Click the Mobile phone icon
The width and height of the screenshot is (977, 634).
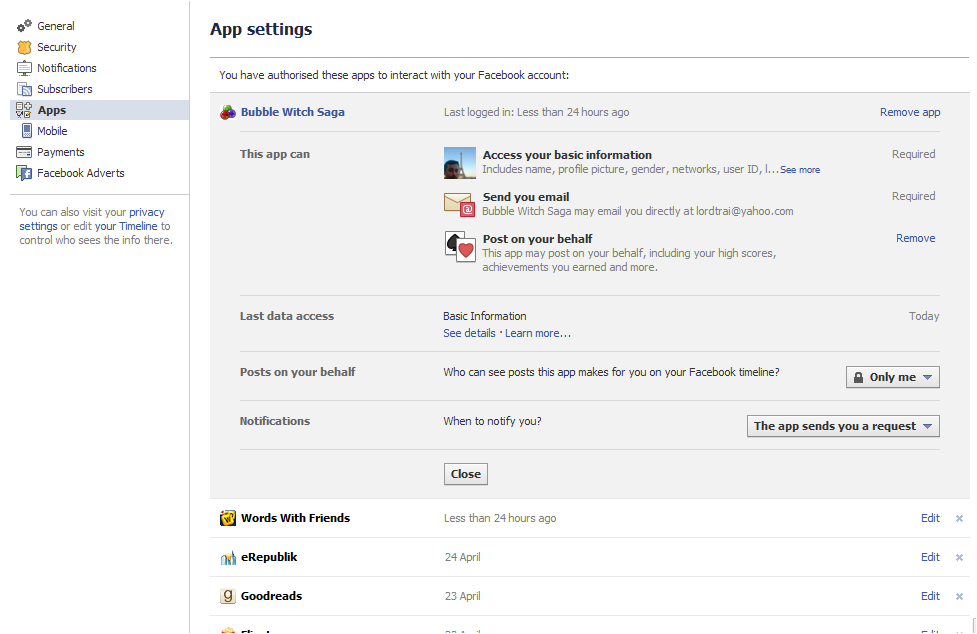point(26,131)
